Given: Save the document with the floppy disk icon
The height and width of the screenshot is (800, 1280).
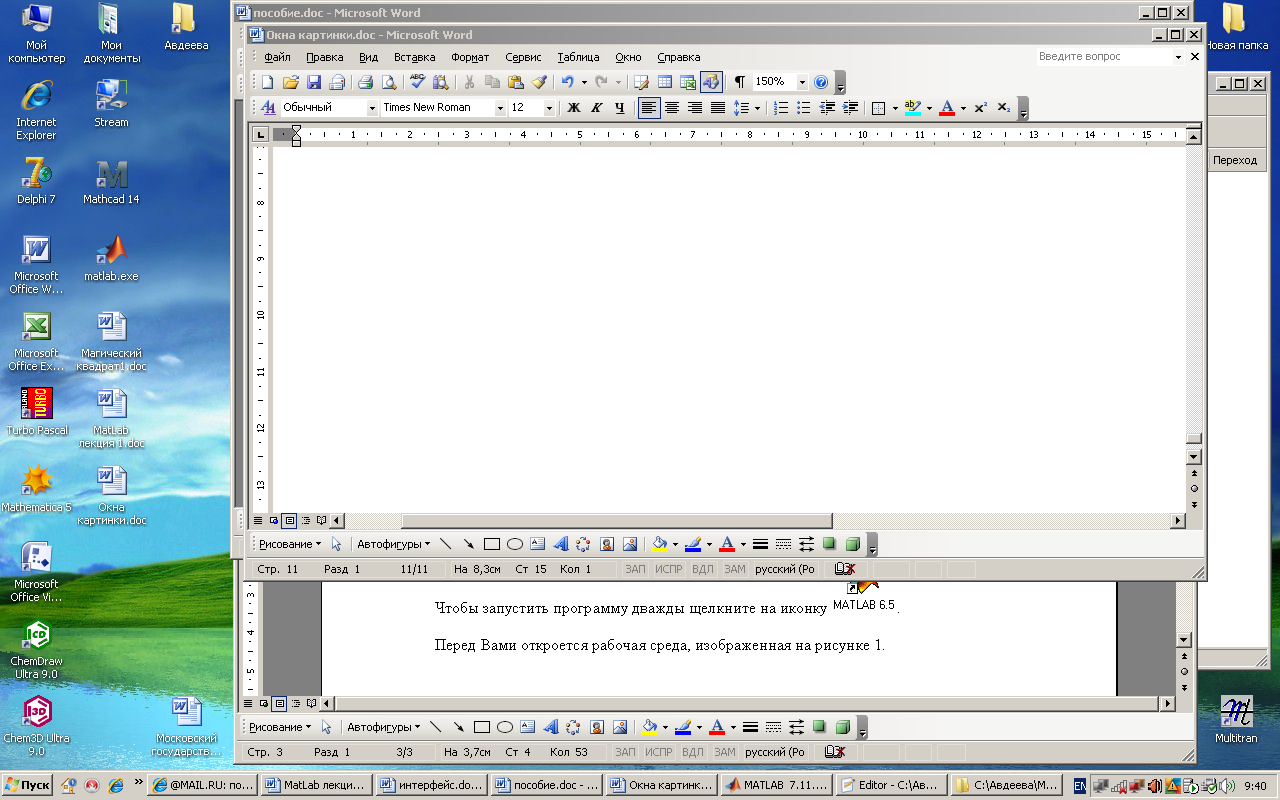Looking at the screenshot, I should coord(314,82).
